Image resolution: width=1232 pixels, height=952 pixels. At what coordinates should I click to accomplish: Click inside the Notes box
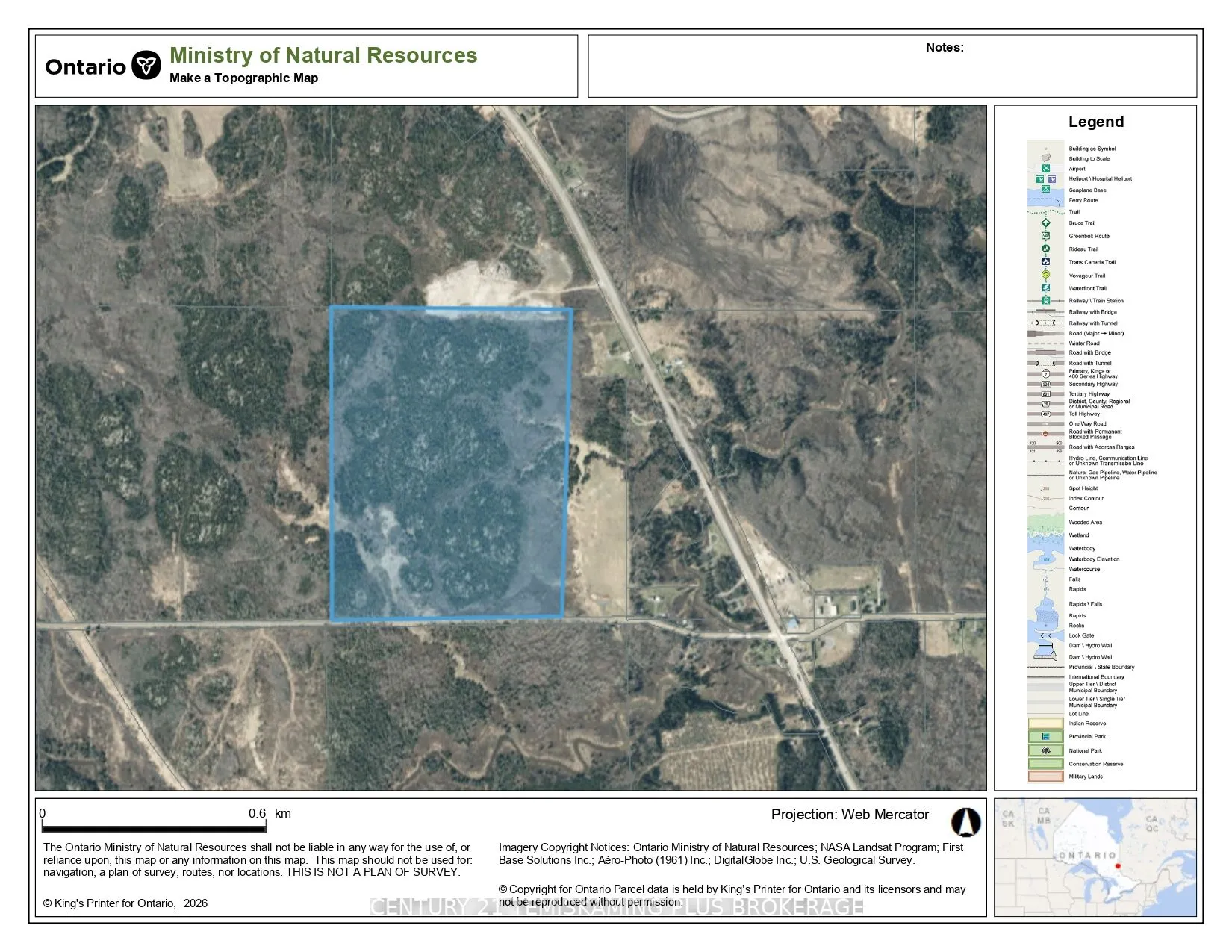pyautogui.click(x=892, y=66)
